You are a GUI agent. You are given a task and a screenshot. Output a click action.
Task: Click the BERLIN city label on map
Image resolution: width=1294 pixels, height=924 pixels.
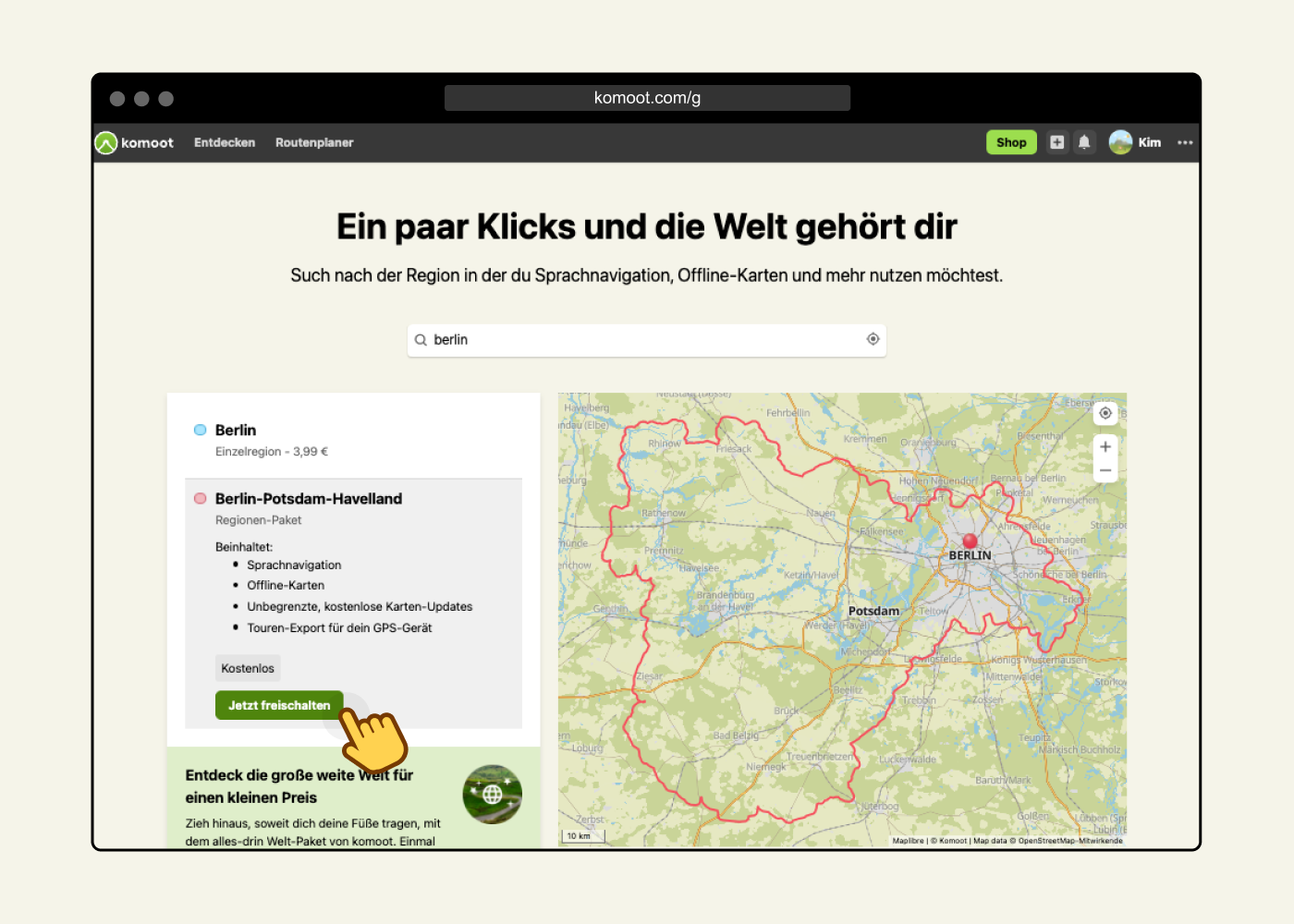970,555
